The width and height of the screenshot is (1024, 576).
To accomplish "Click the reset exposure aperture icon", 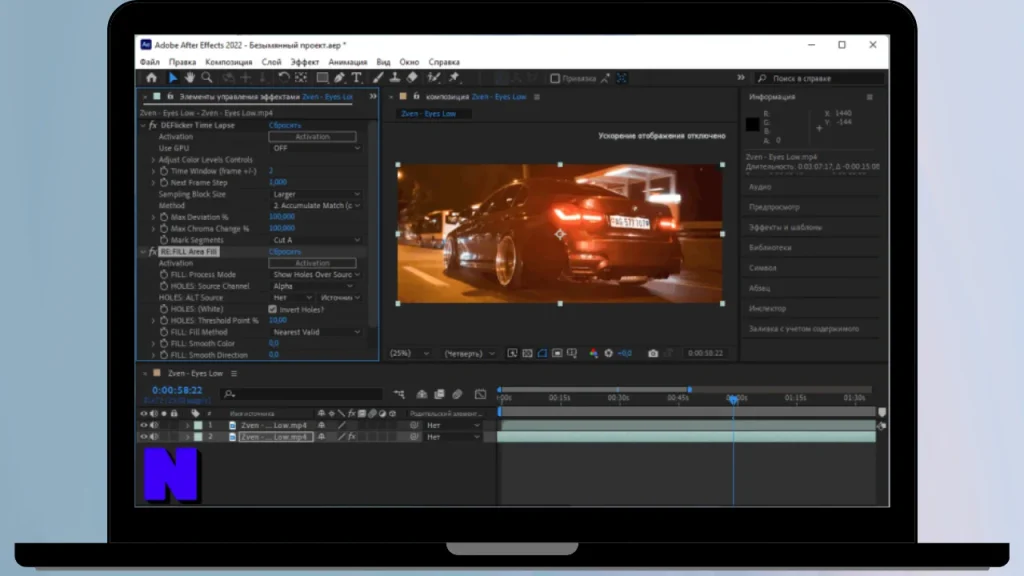I will coord(608,353).
